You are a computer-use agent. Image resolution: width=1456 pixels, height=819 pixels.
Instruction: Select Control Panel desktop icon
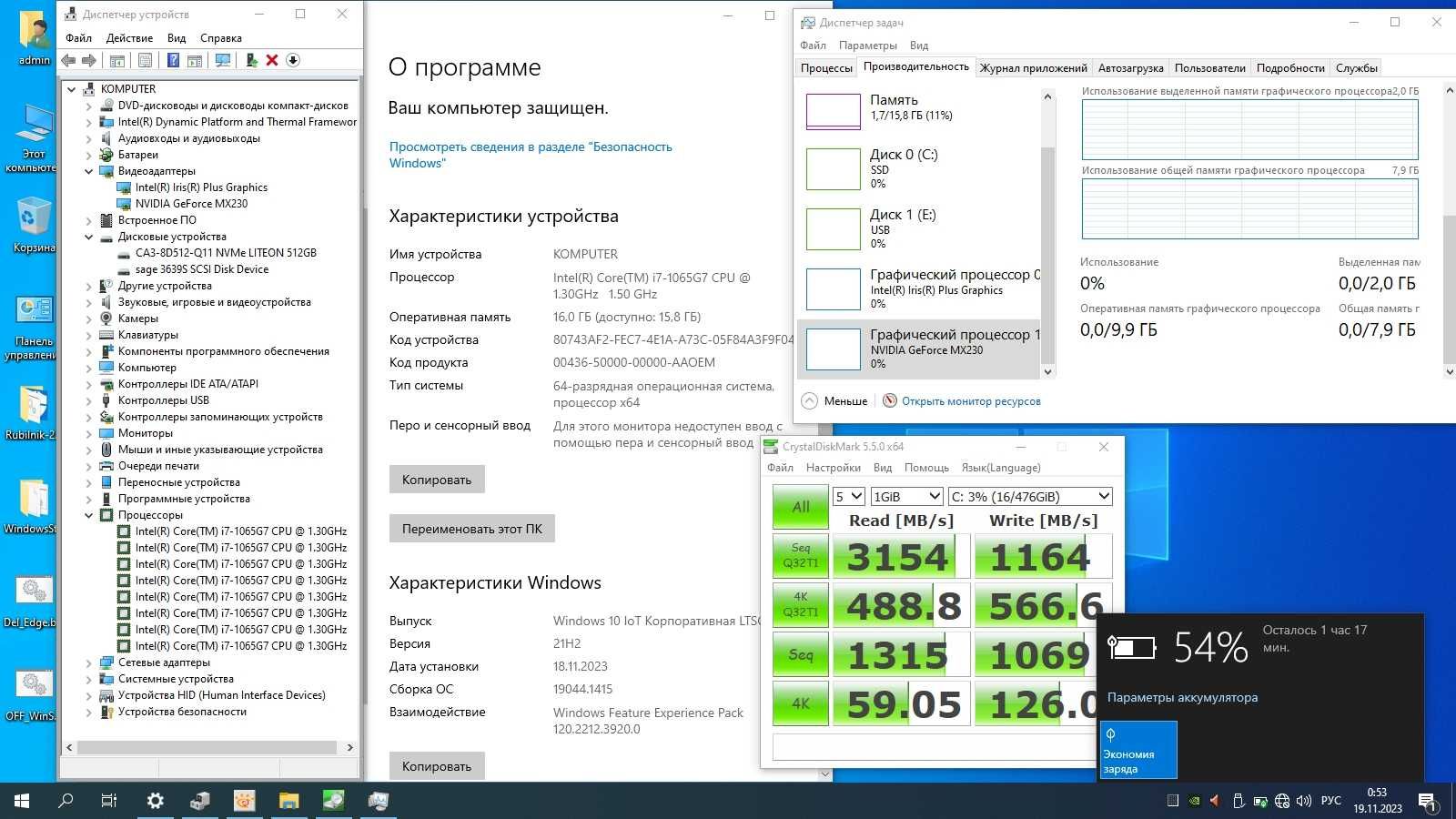click(x=34, y=329)
